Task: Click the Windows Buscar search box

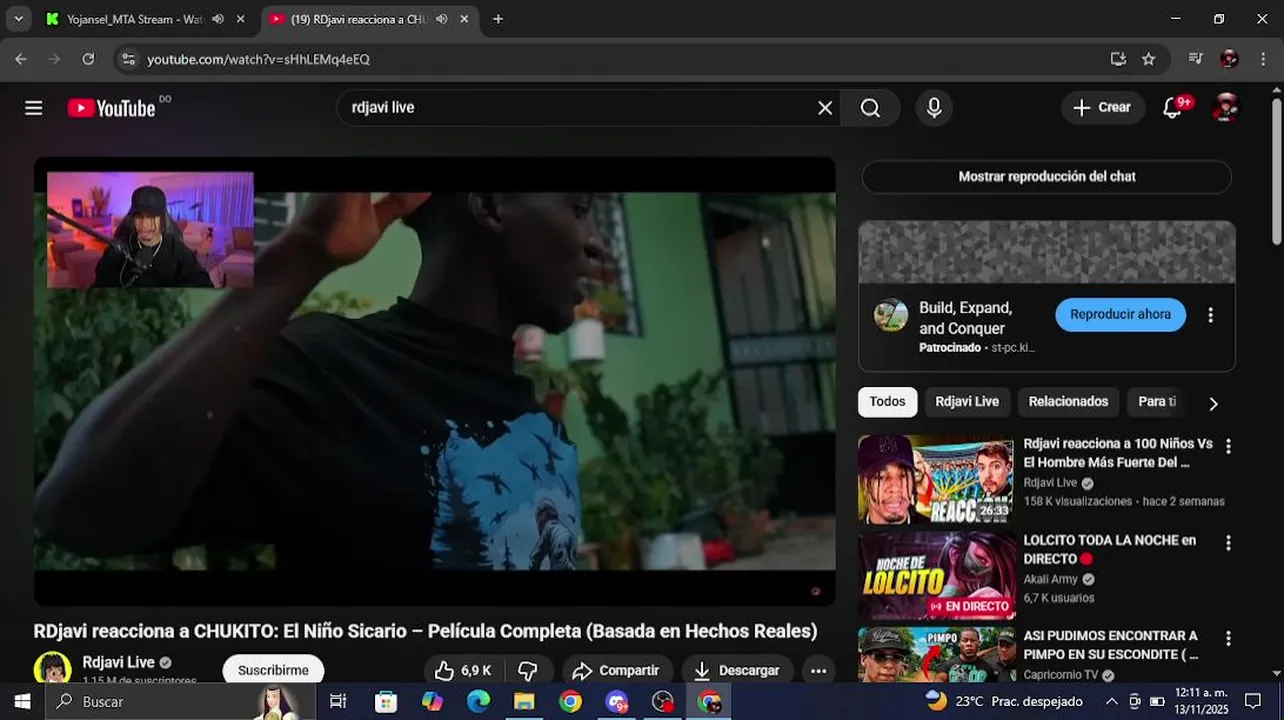Action: (x=180, y=702)
